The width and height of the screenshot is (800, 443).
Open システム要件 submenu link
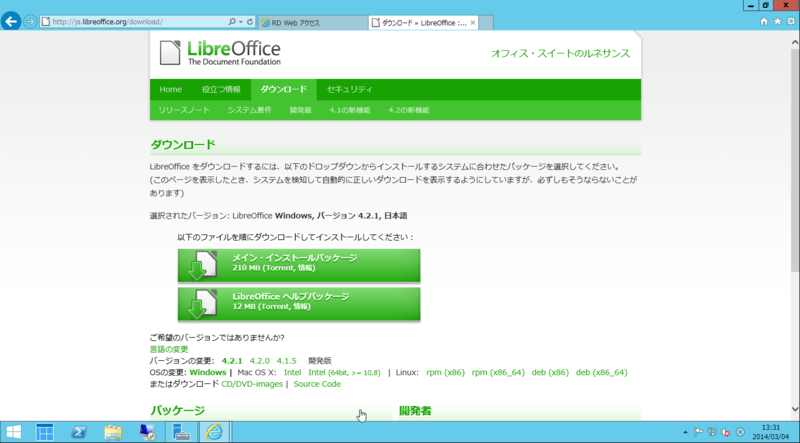click(249, 110)
